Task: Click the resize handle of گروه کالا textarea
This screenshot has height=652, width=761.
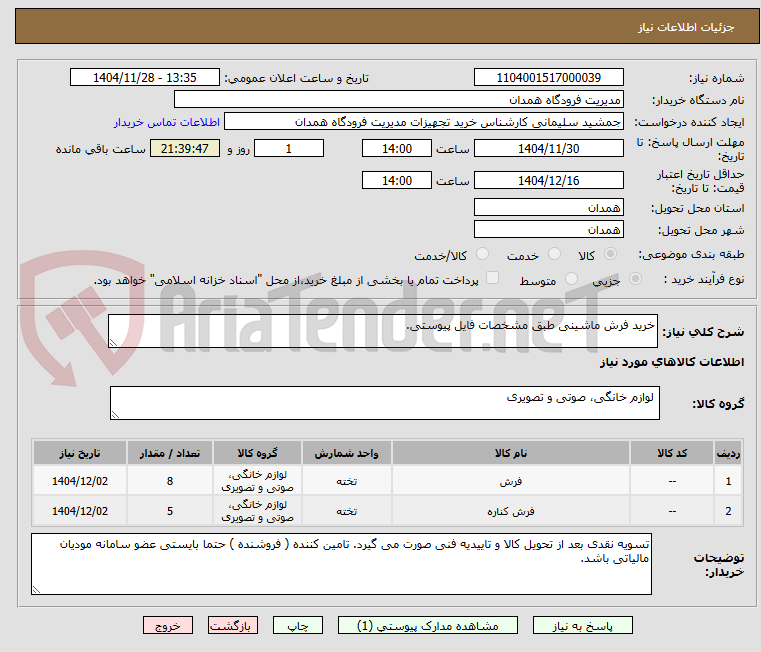Action: [x=115, y=415]
